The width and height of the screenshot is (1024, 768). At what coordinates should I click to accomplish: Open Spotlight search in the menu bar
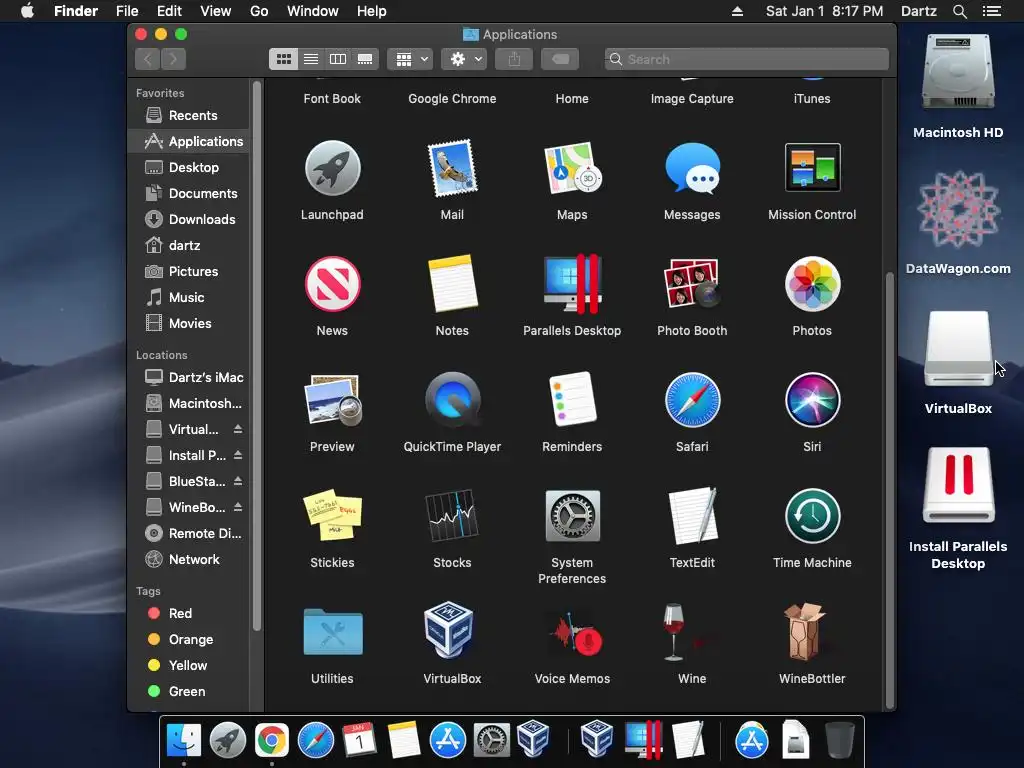tap(959, 11)
